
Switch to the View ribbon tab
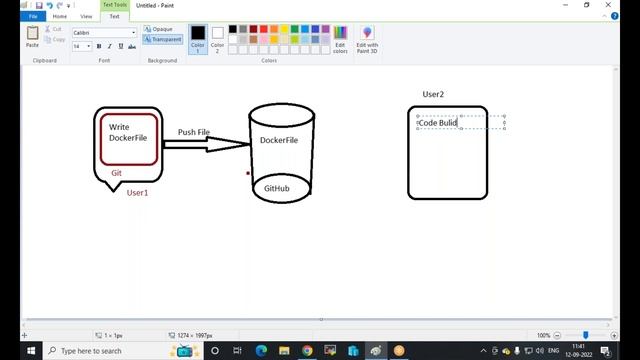pyautogui.click(x=86, y=16)
